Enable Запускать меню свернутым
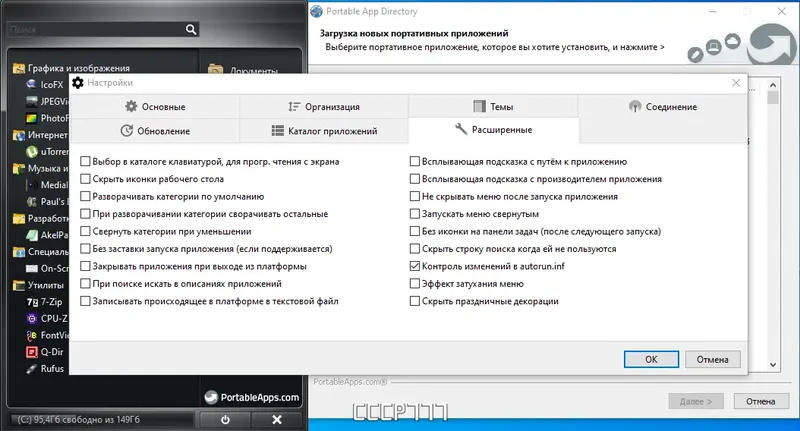Screen dimensions: 800x431 (415, 214)
